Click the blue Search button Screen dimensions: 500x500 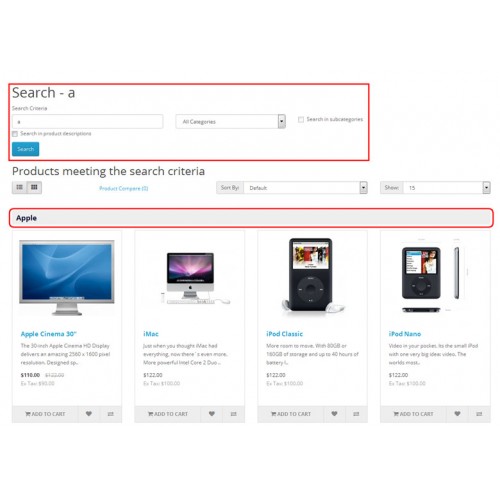(x=25, y=149)
